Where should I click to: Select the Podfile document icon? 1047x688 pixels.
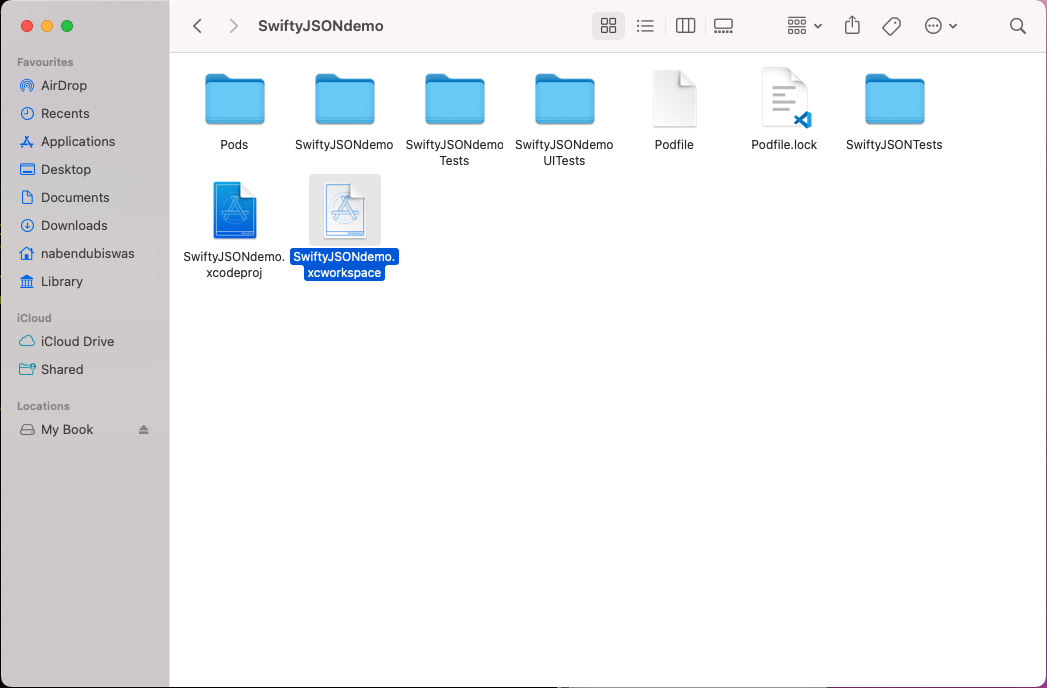[x=674, y=98]
